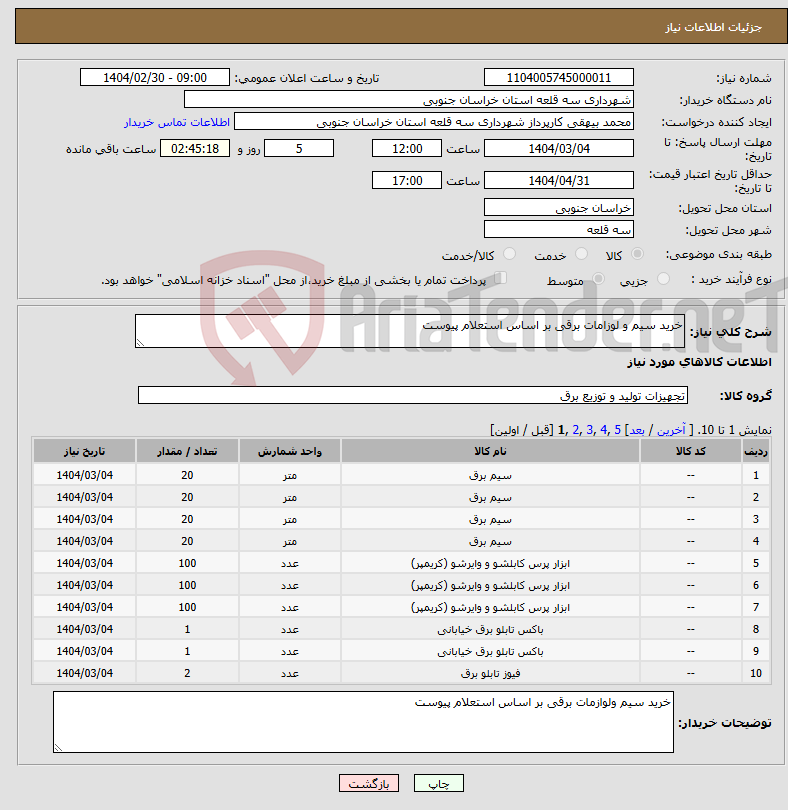Click the چاپ print button
This screenshot has height=810, width=788.
click(439, 783)
